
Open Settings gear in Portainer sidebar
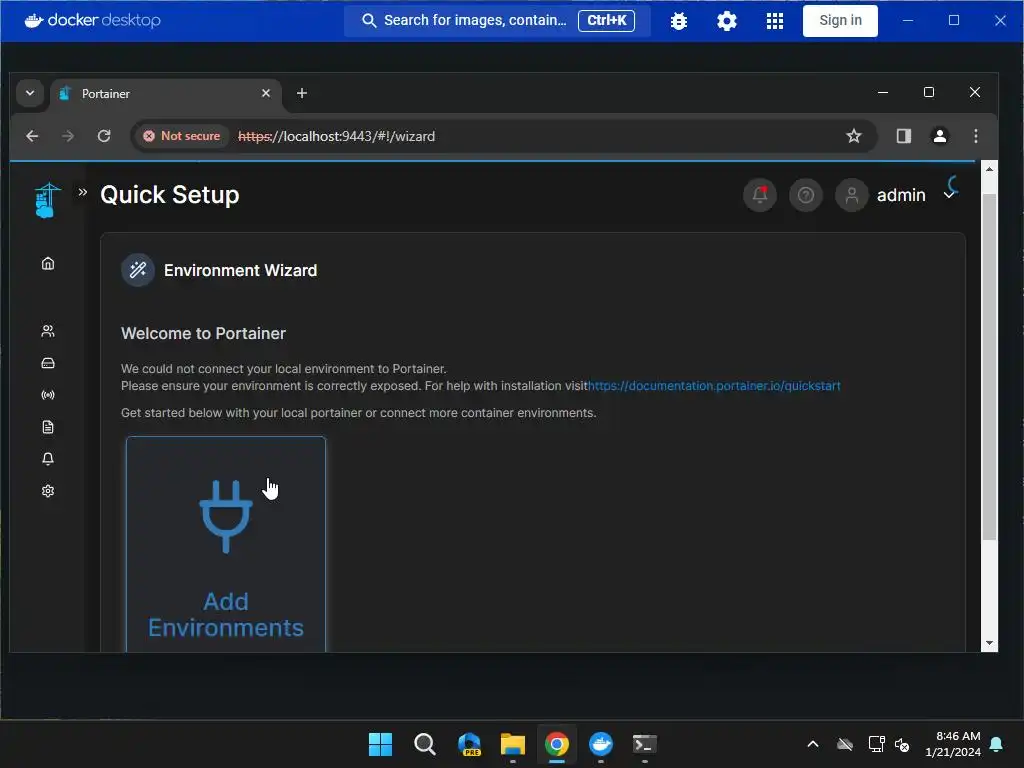(48, 491)
